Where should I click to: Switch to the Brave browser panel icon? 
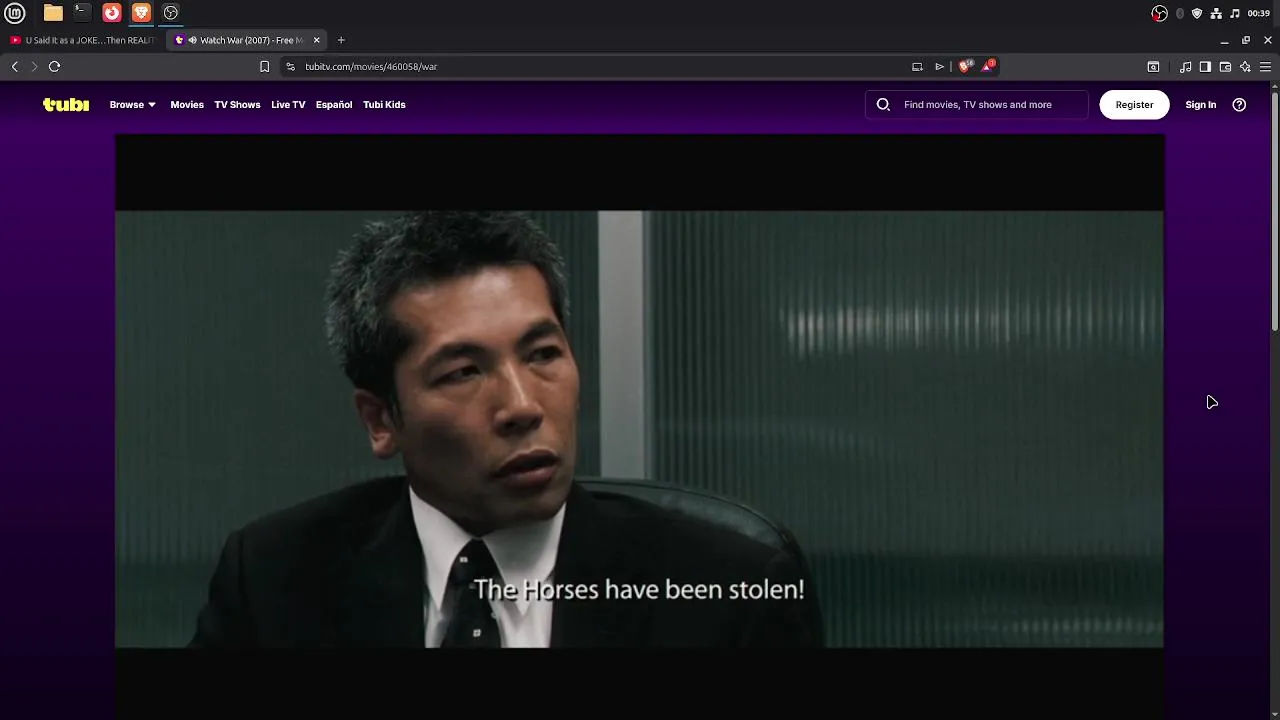click(x=141, y=13)
